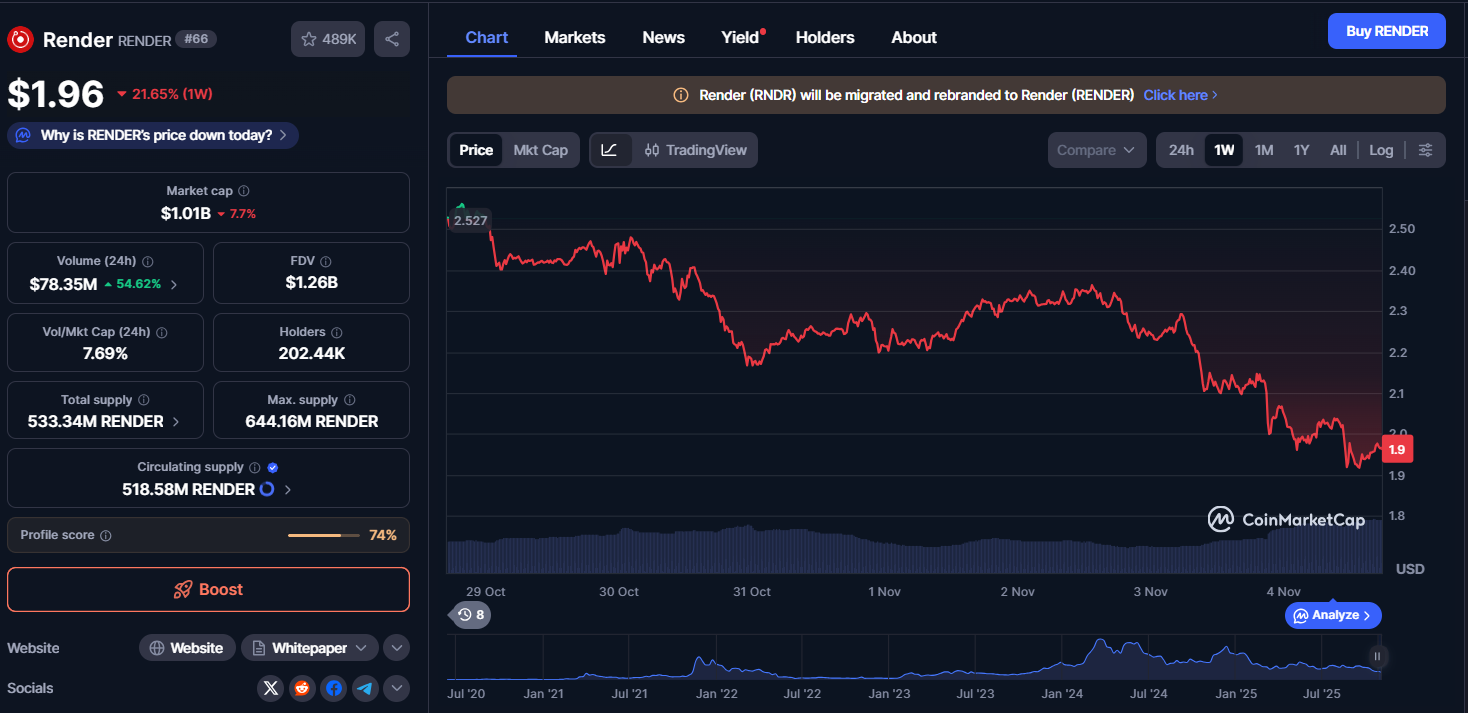Open the Holders tab
The height and width of the screenshot is (713, 1468).
click(x=824, y=37)
